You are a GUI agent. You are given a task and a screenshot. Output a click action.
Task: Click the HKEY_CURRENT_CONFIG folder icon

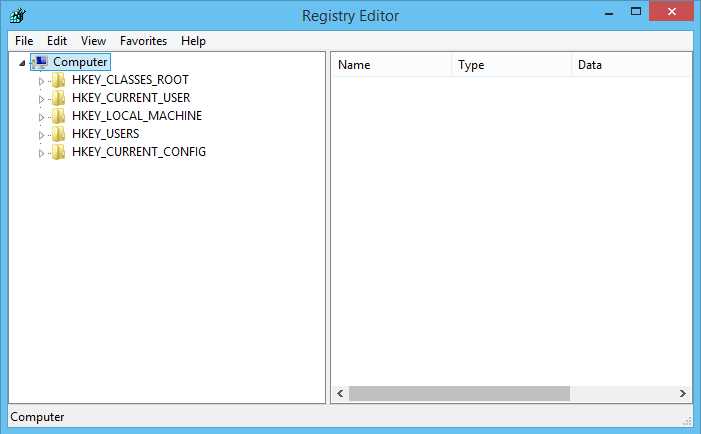coord(59,152)
